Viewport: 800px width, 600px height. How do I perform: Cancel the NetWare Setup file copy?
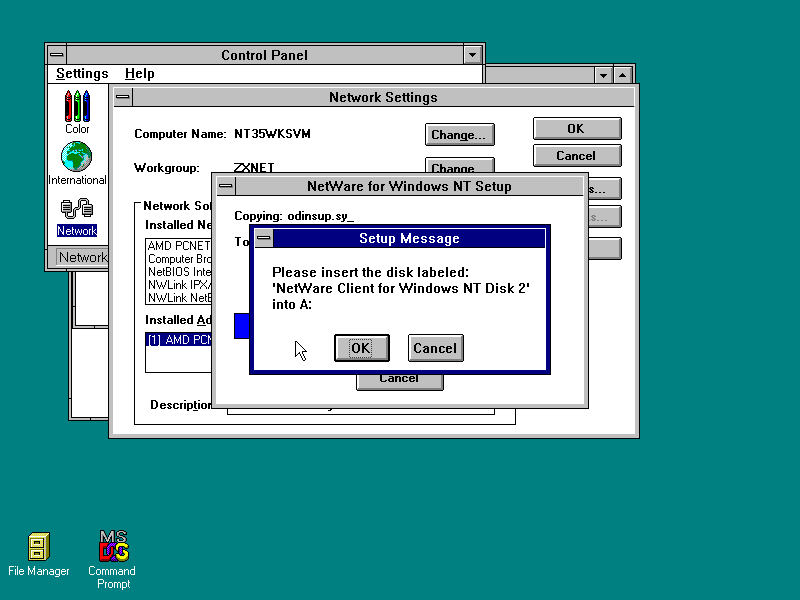click(x=399, y=382)
